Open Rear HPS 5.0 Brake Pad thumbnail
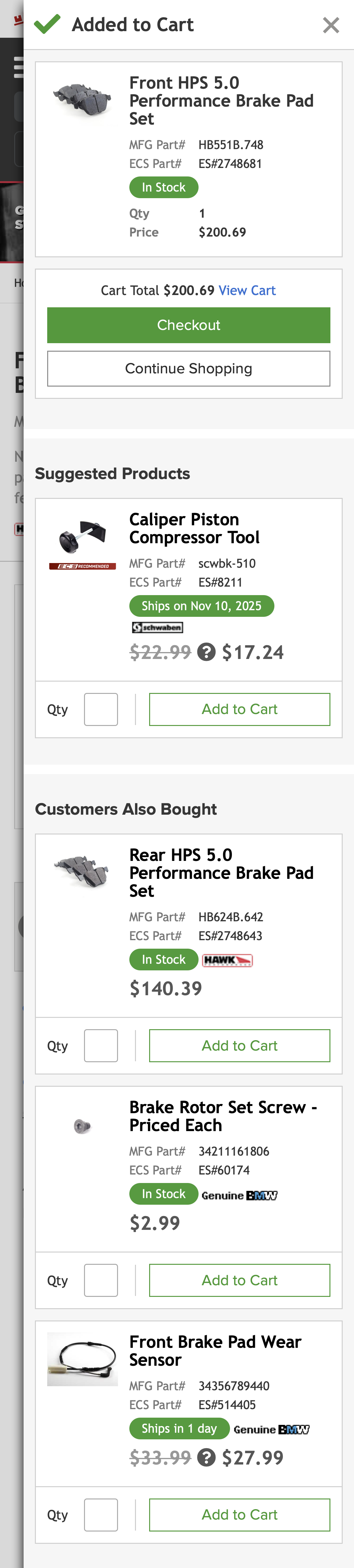The width and height of the screenshot is (354, 1568). (82, 871)
